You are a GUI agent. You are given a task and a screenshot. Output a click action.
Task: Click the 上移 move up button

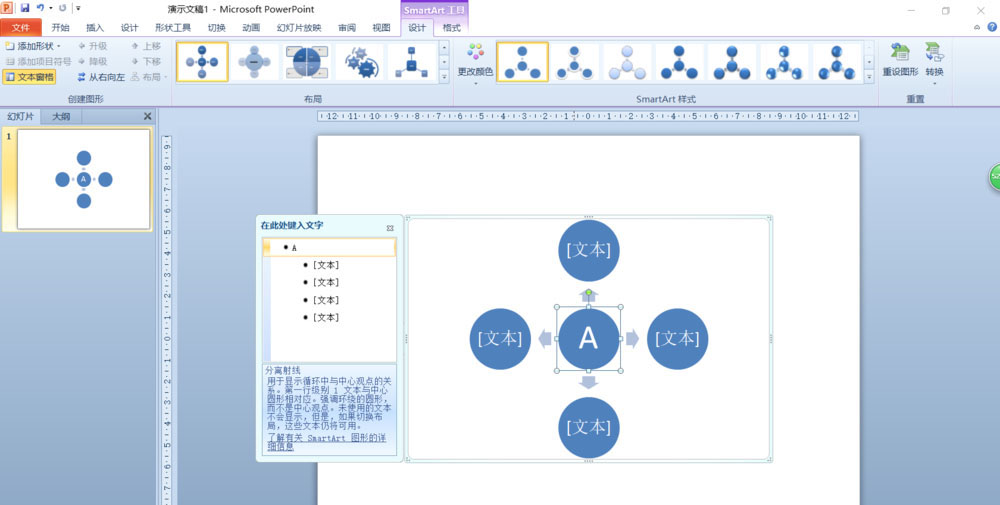(146, 46)
